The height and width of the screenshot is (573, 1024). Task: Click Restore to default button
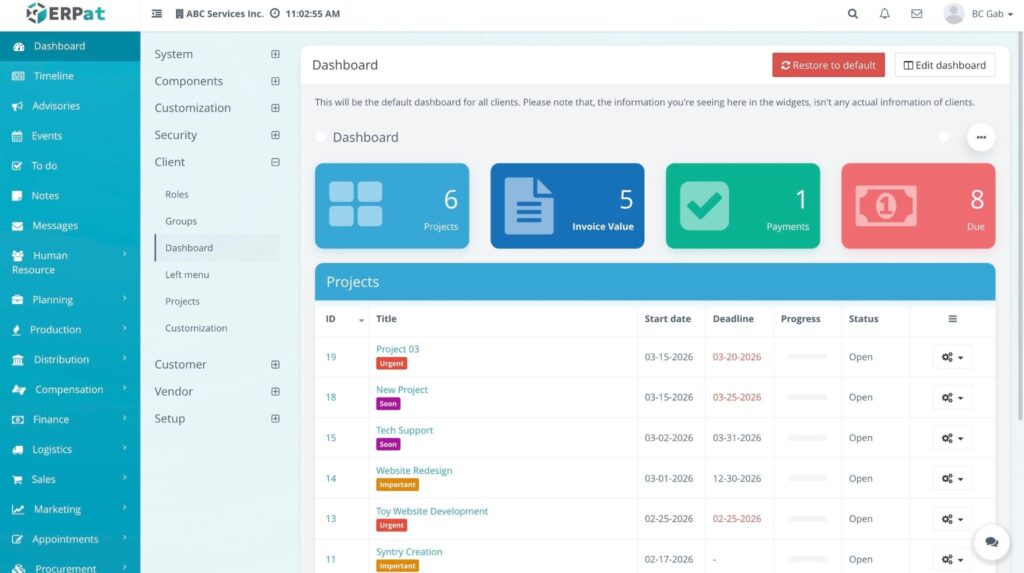click(828, 65)
